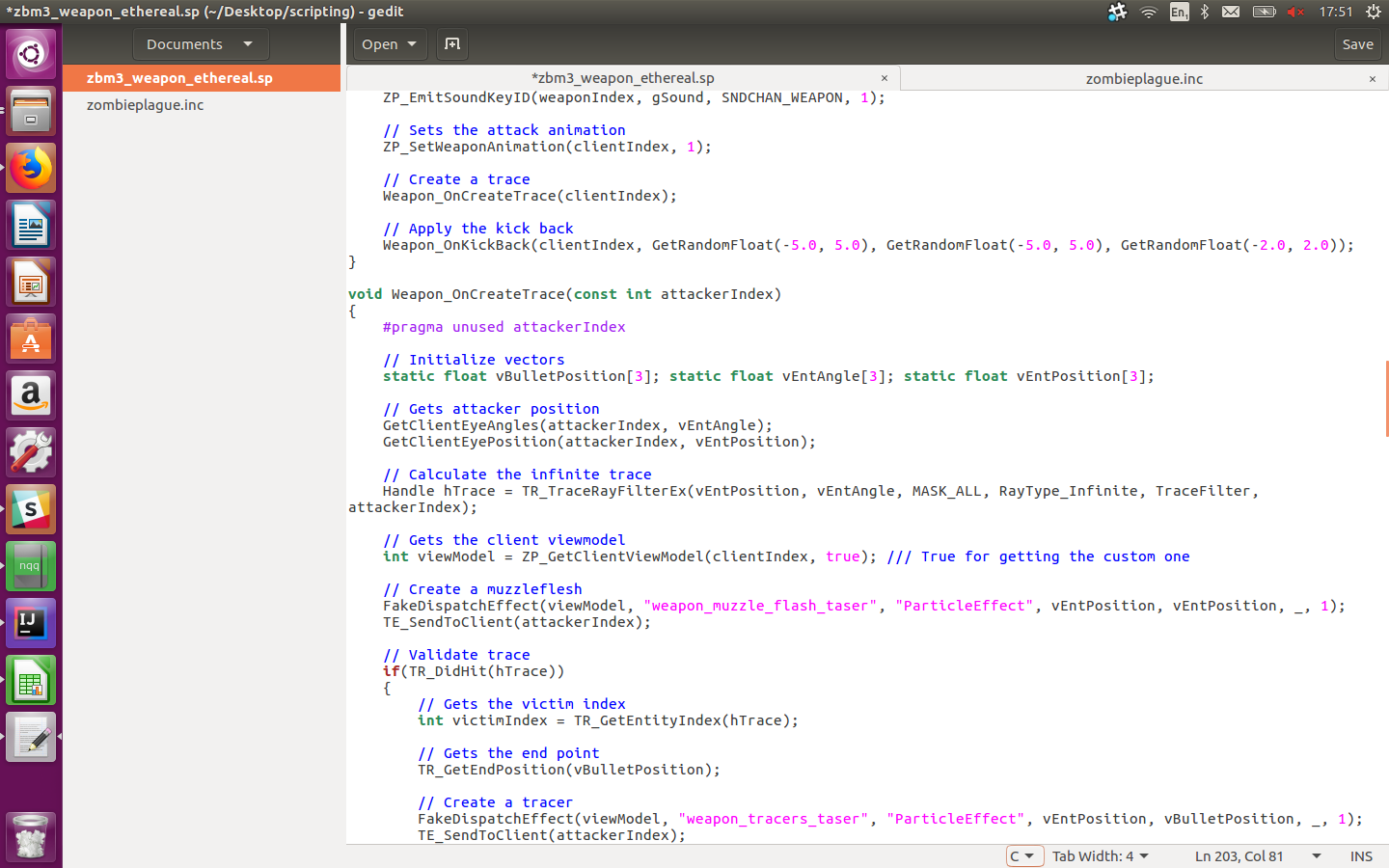Viewport: 1389px width, 868px height.
Task: Open LibreOffice Writer from the launcher
Action: click(31, 226)
